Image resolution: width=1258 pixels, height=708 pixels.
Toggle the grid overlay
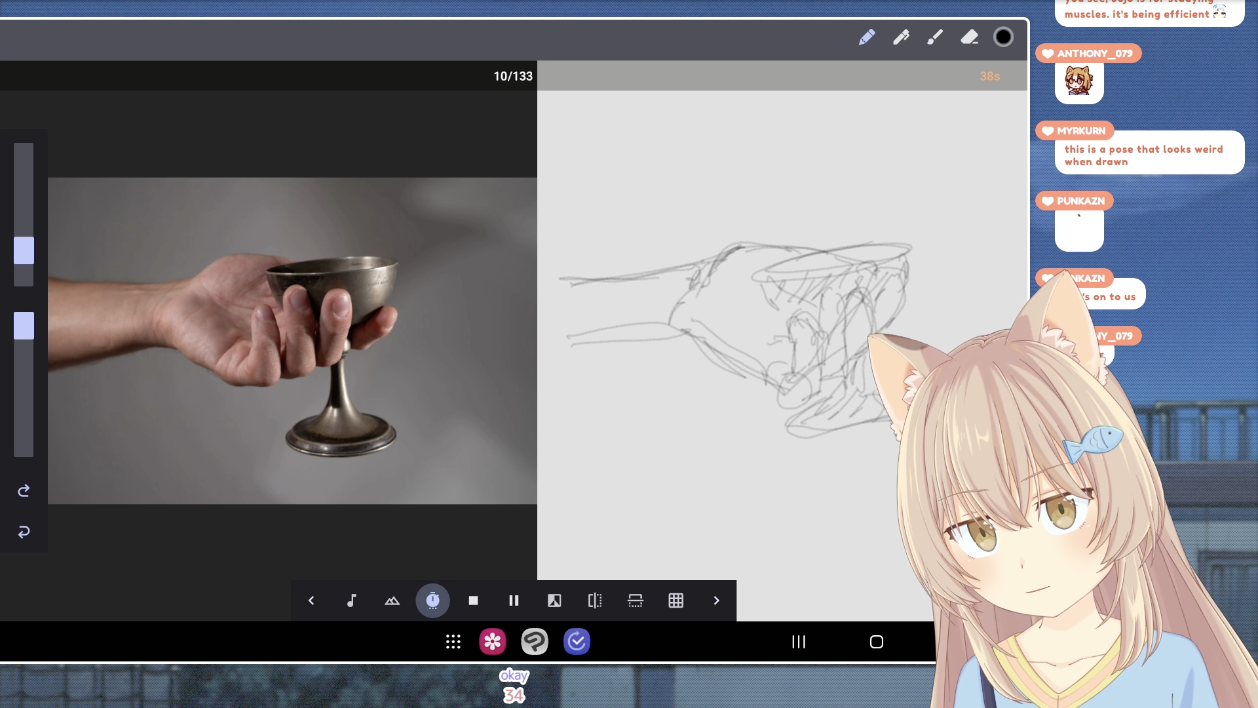pyautogui.click(x=676, y=600)
